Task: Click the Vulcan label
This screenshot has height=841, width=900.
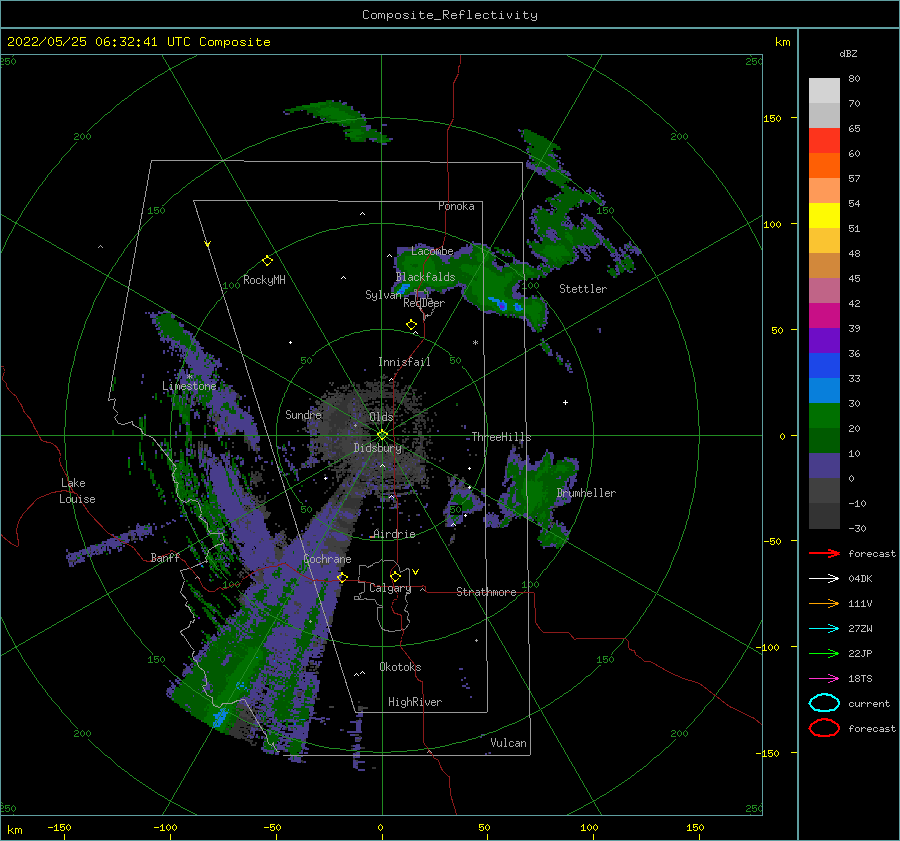Action: pyautogui.click(x=508, y=743)
